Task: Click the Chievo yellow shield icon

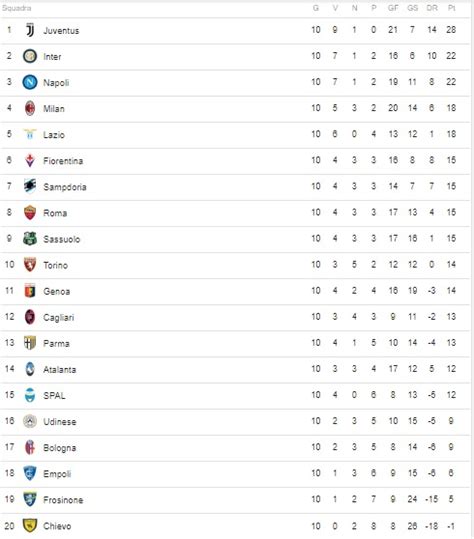Action: coord(30,526)
